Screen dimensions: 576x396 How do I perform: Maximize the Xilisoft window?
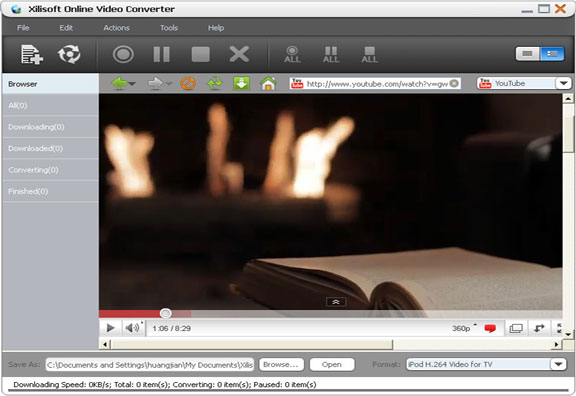click(x=544, y=9)
